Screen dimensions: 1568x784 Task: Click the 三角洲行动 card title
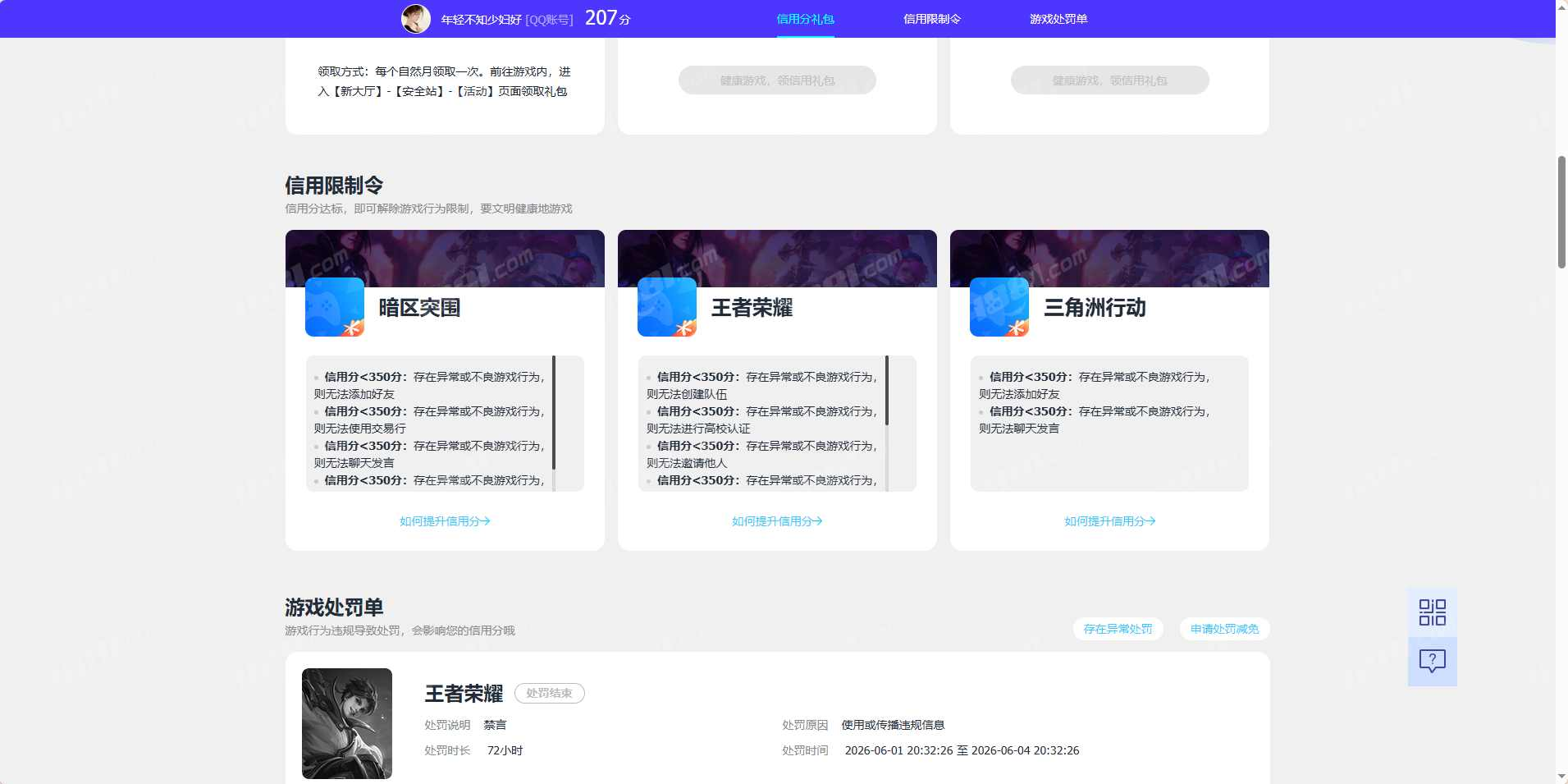[x=1095, y=308]
